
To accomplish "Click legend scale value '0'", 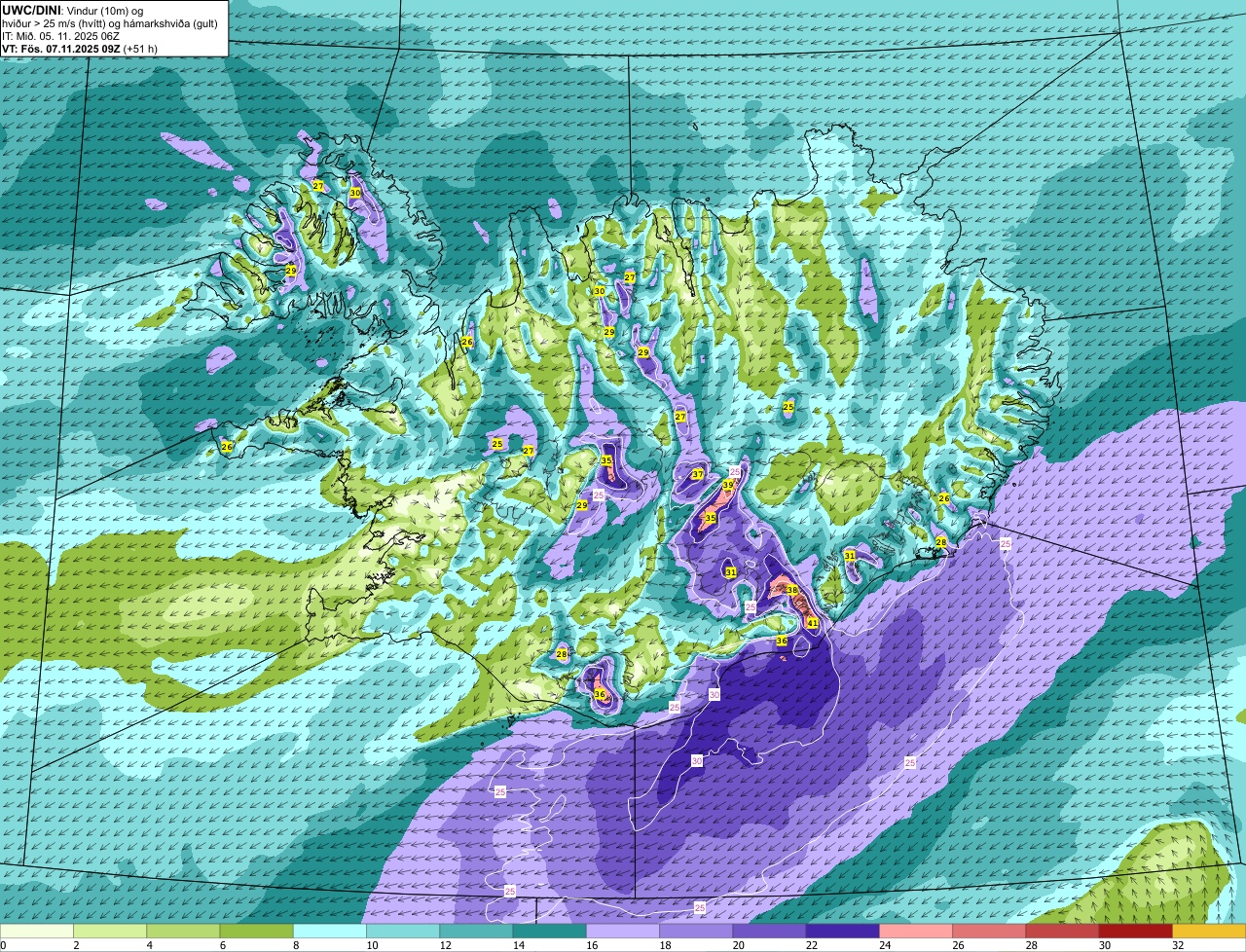I will [2, 945].
